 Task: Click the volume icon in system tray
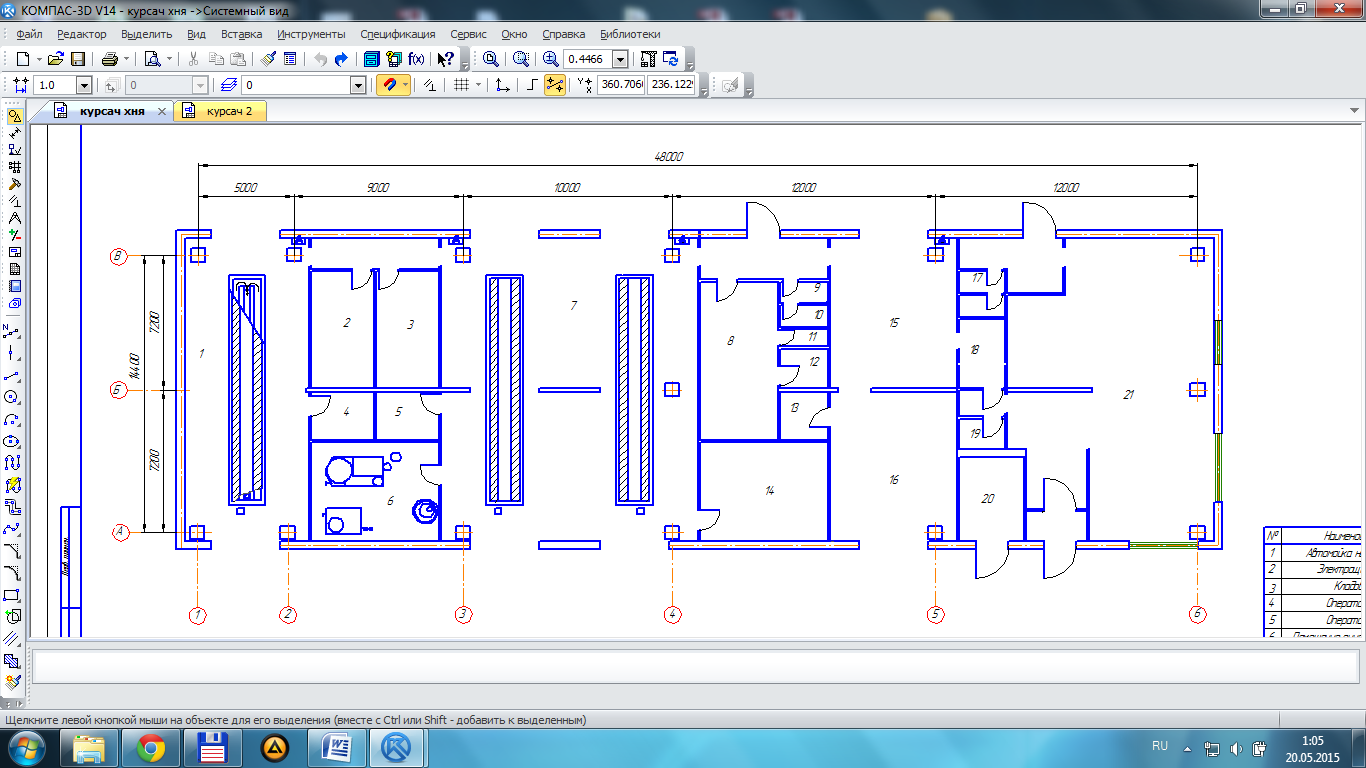pyautogui.click(x=1237, y=748)
